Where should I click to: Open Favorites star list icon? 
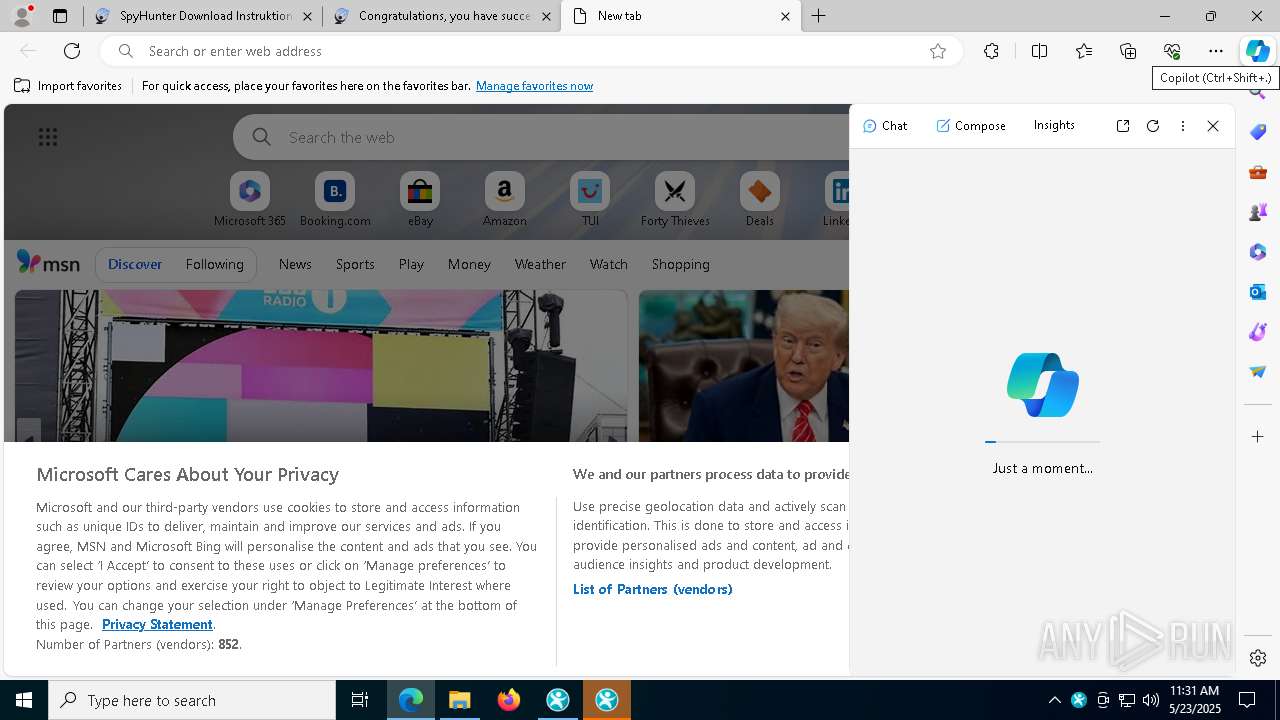pos(1084,51)
